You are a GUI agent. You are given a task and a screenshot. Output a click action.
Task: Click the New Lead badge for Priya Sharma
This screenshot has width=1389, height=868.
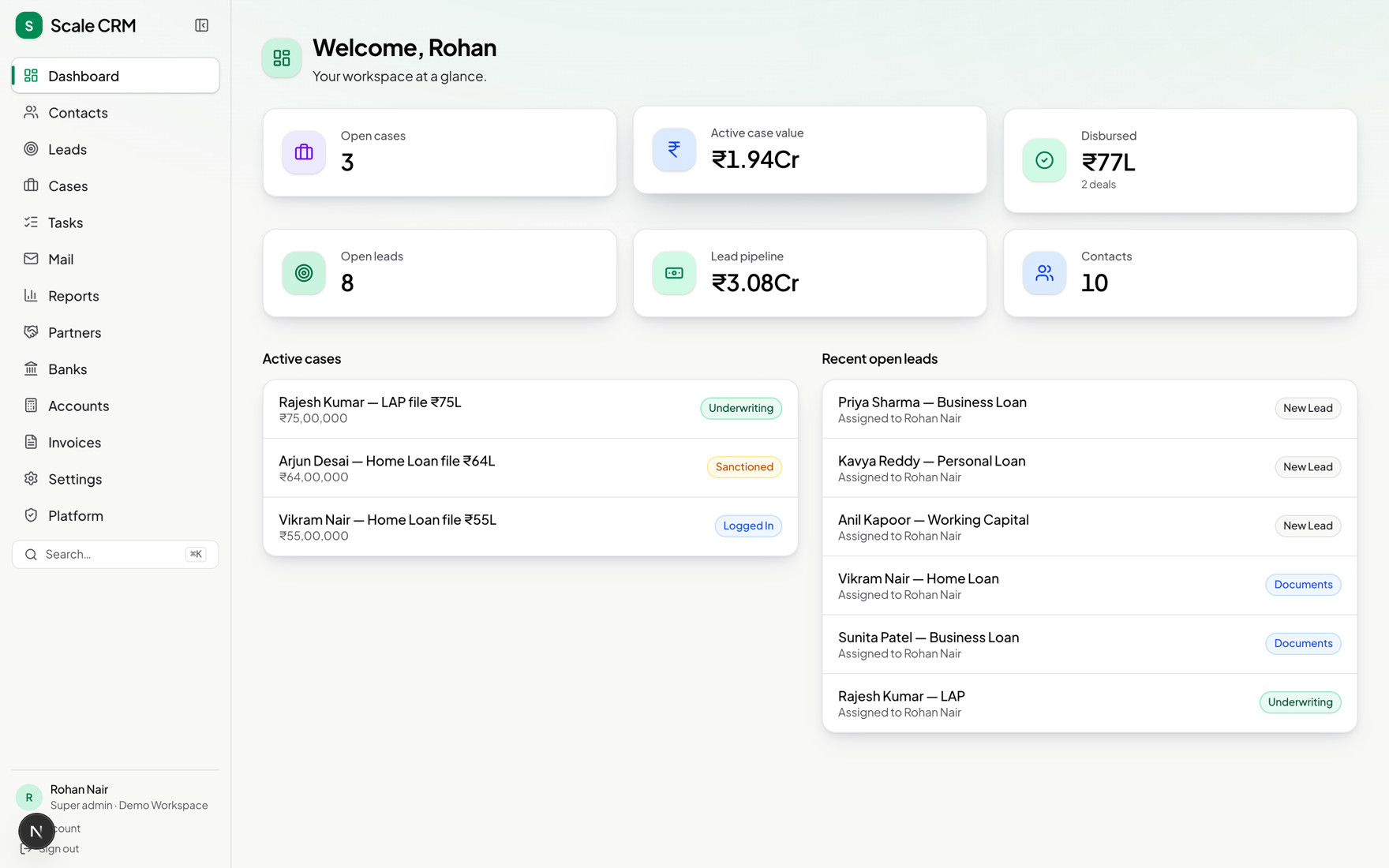click(x=1307, y=408)
